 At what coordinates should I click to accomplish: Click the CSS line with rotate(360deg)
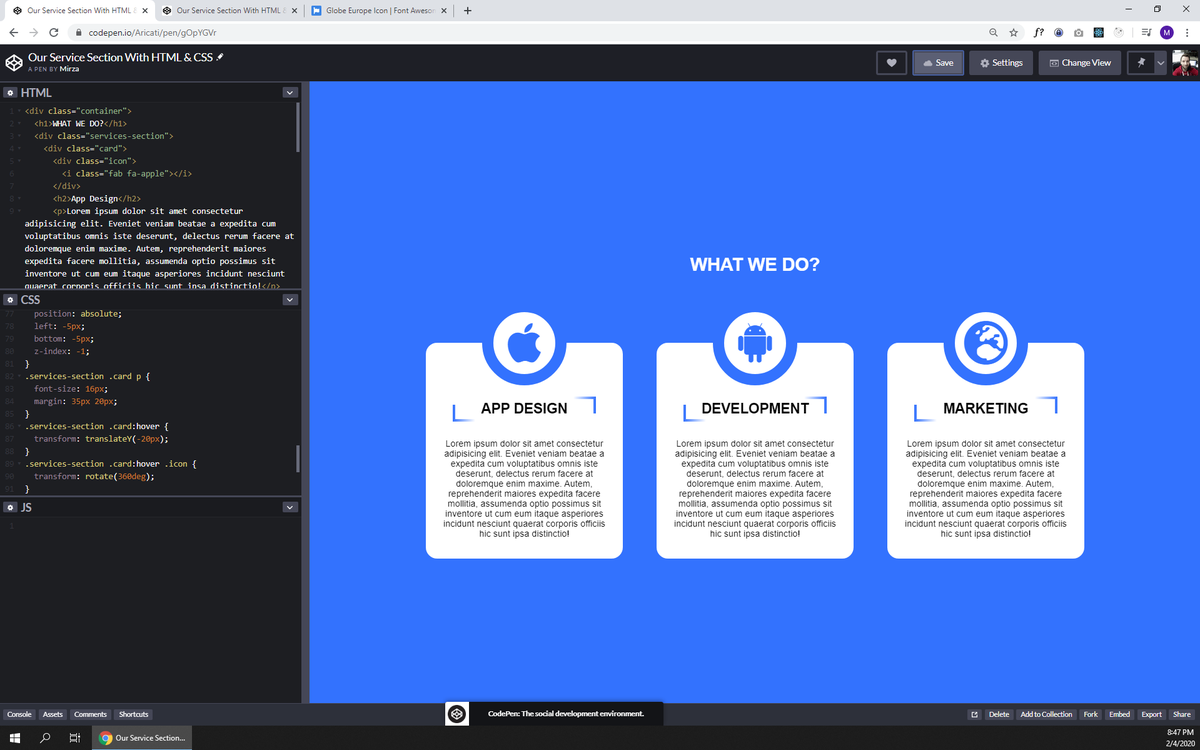94,477
